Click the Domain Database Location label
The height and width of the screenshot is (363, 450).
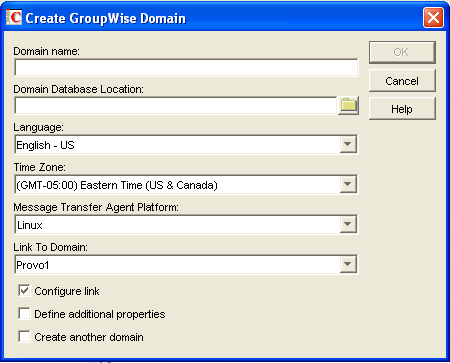[79, 89]
